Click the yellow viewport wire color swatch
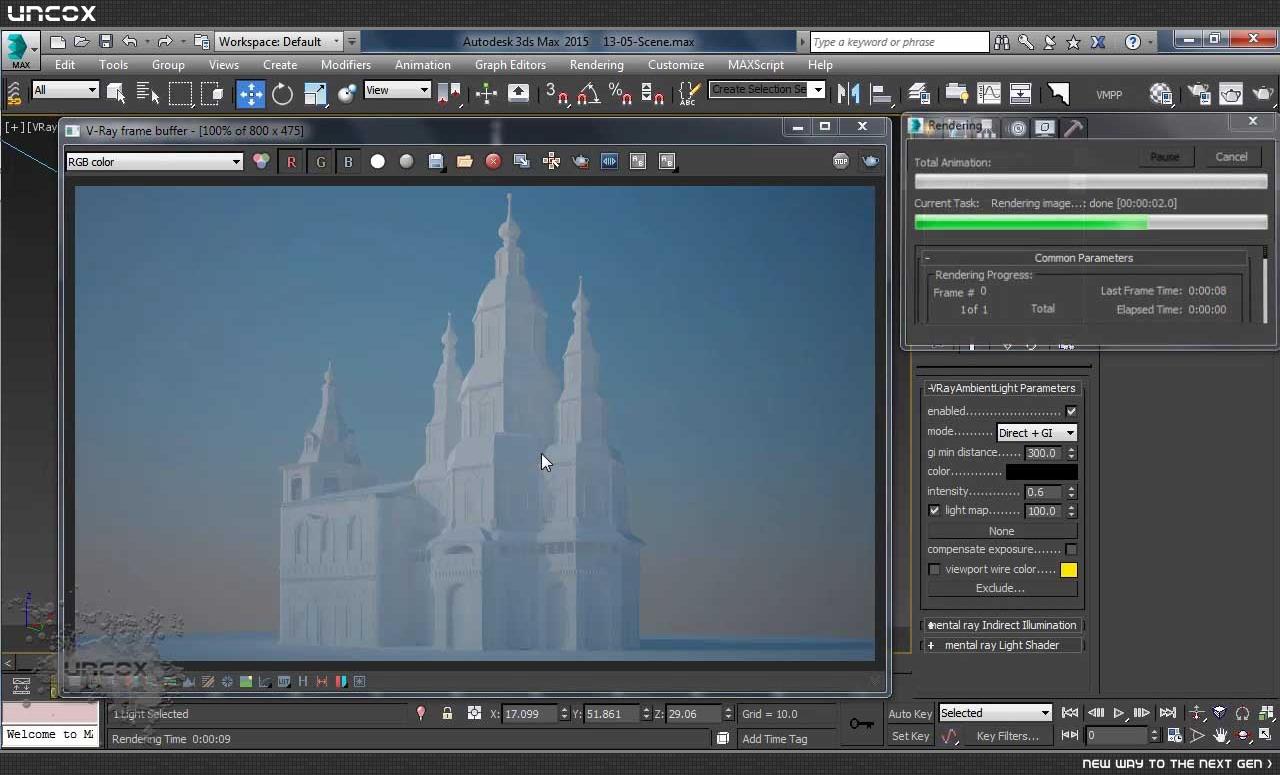1280x775 pixels. click(1069, 570)
